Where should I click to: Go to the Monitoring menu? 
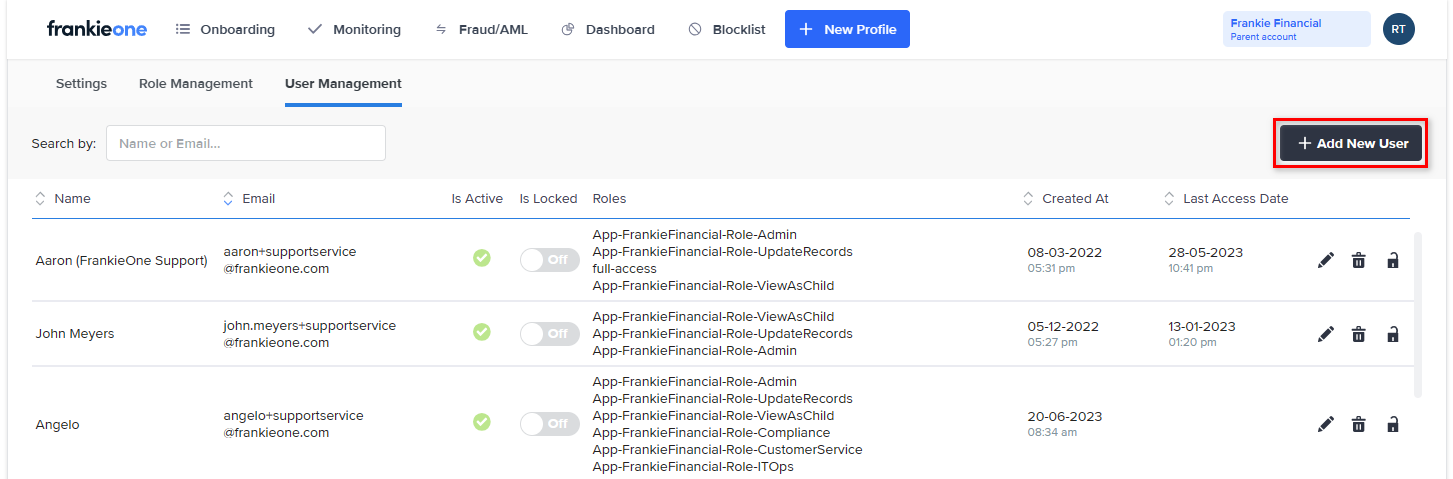354,30
